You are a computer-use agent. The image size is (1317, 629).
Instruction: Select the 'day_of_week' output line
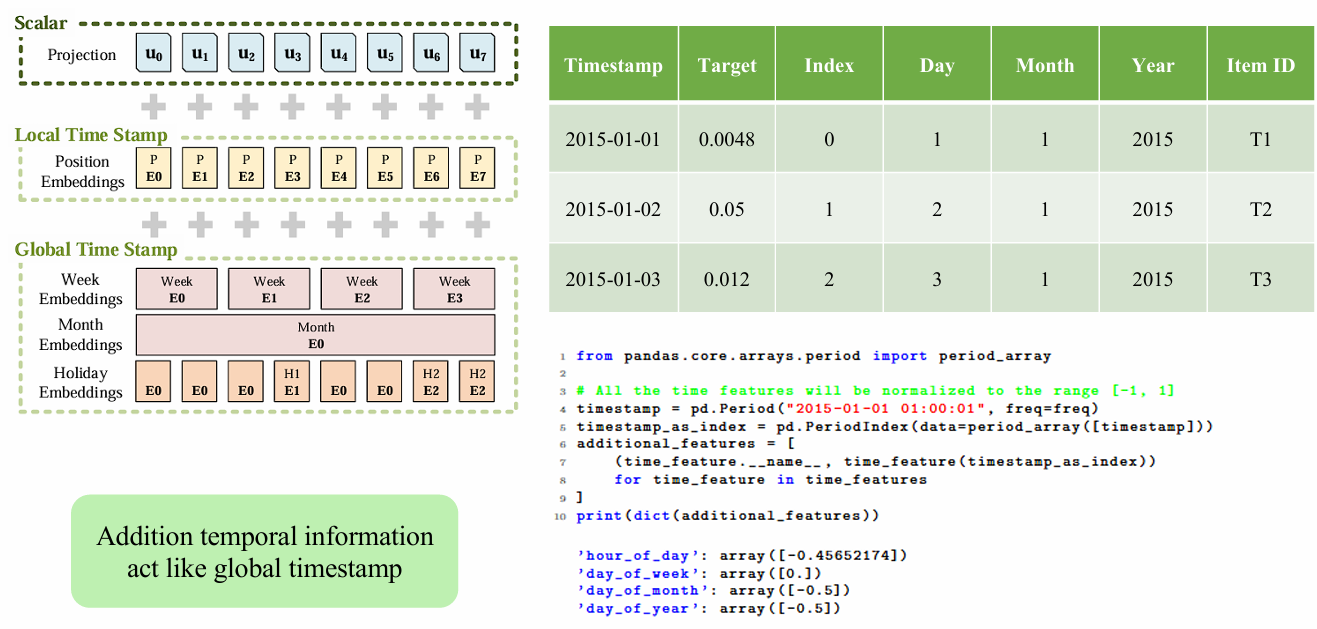pyautogui.click(x=699, y=573)
